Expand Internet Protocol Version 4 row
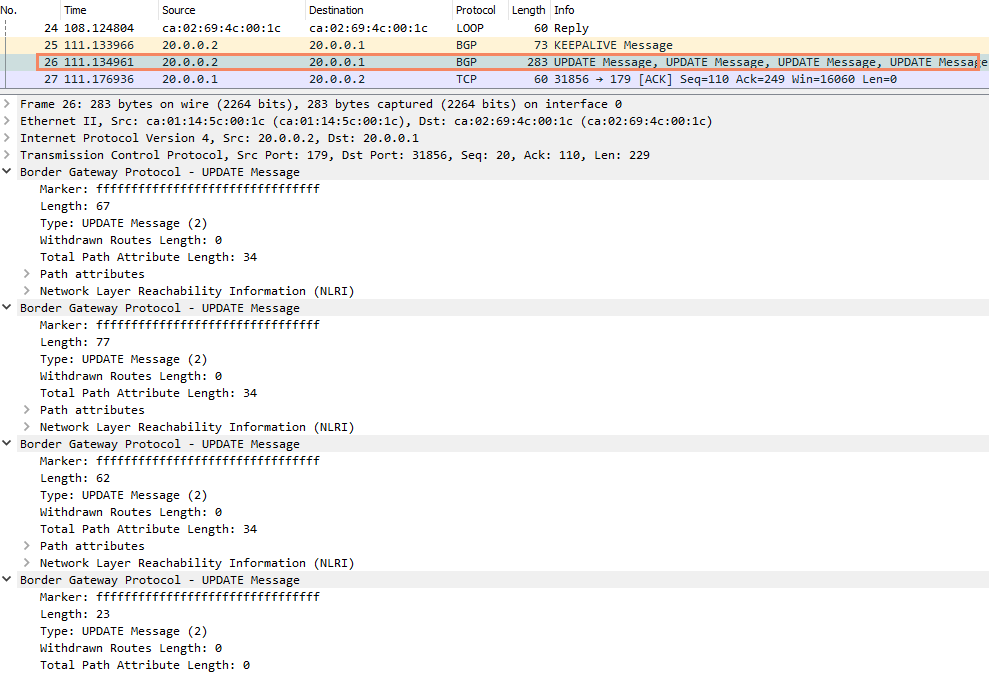This screenshot has height=683, width=989. click(x=7, y=137)
